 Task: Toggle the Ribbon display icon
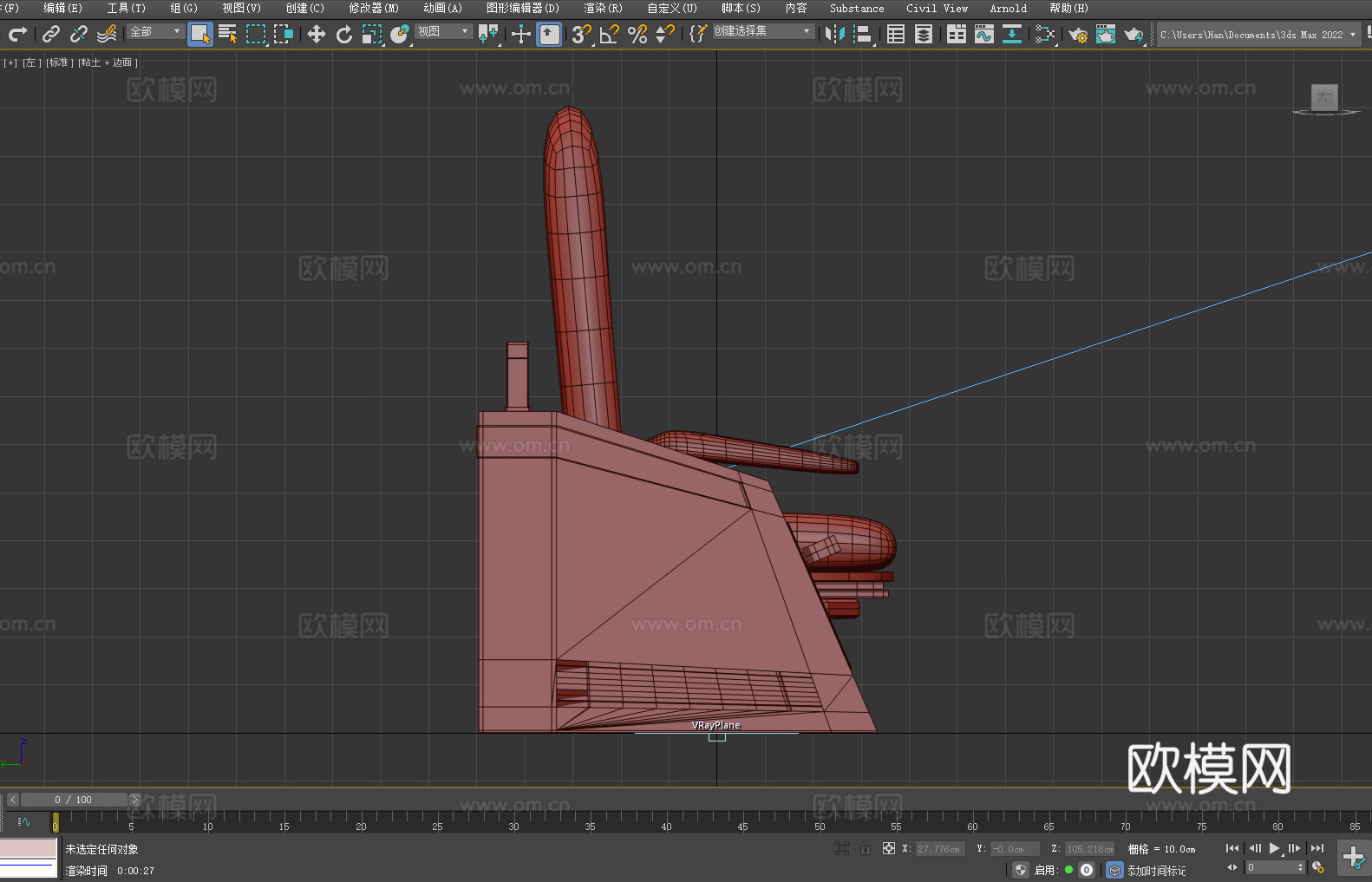click(957, 34)
